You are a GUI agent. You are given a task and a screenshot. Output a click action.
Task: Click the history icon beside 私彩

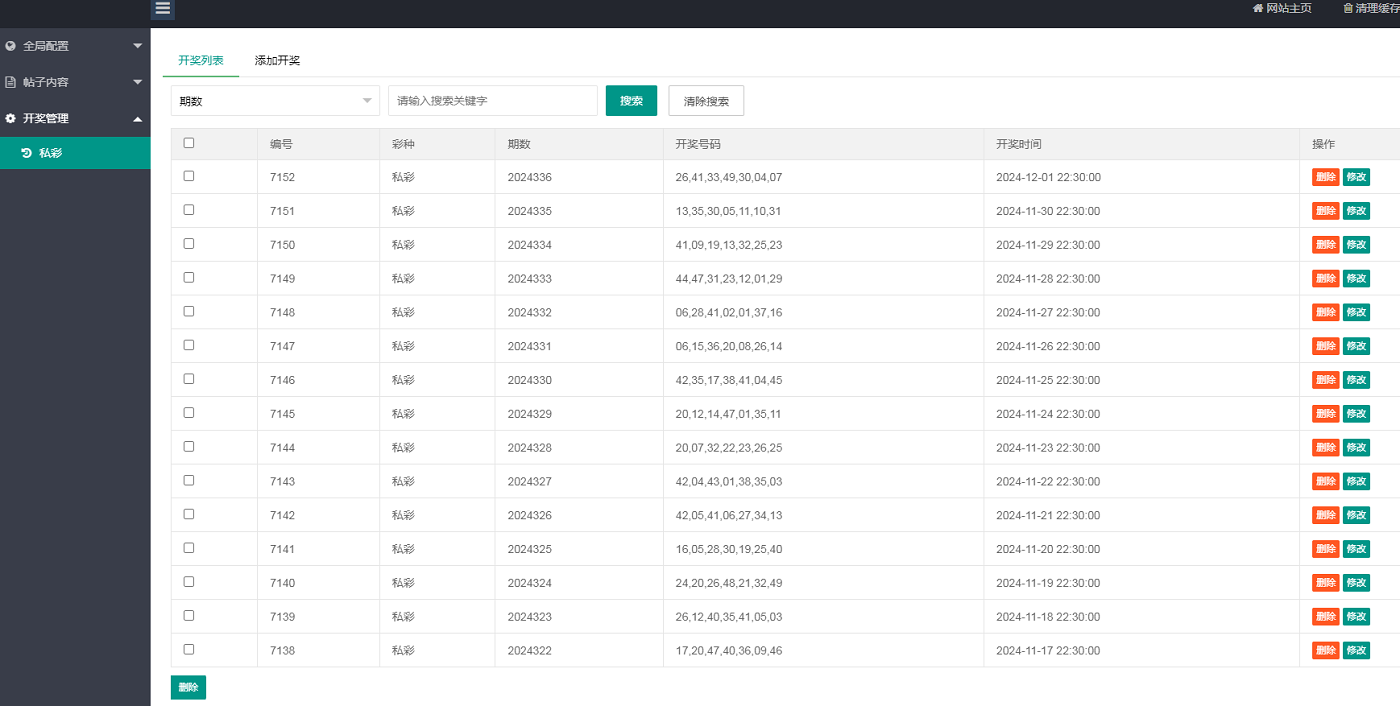(26, 153)
